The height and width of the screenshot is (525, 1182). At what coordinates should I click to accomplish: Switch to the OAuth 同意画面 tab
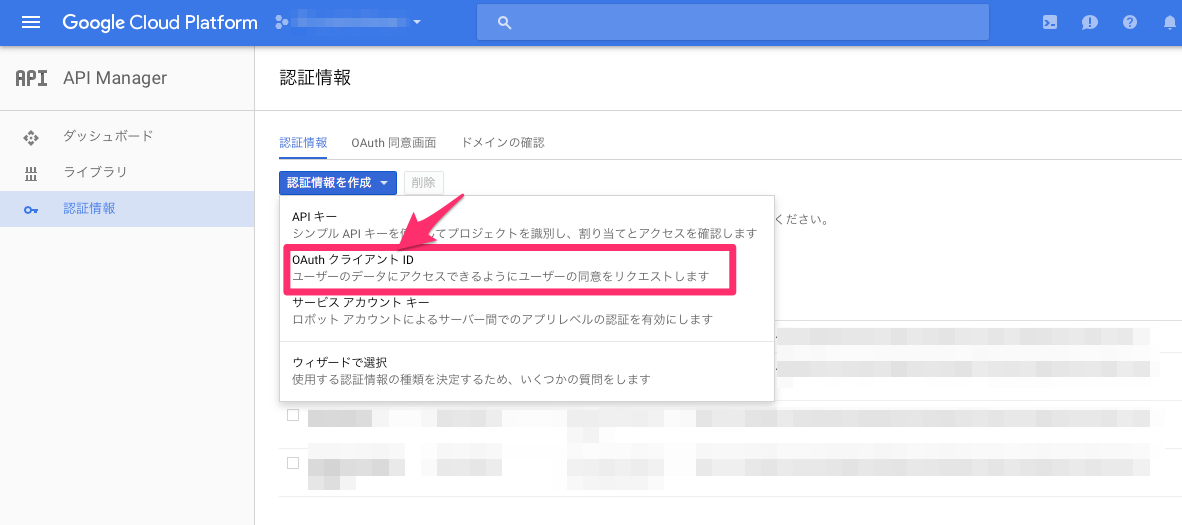(x=393, y=143)
